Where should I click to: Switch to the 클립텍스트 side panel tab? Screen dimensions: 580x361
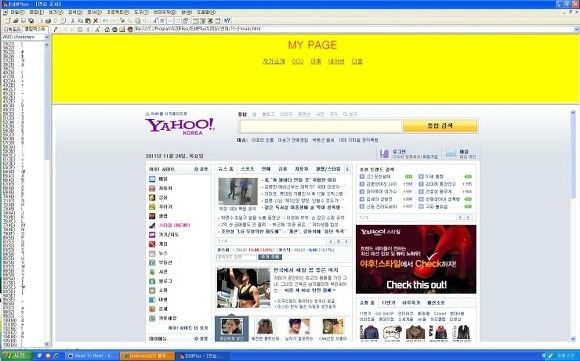click(x=35, y=29)
